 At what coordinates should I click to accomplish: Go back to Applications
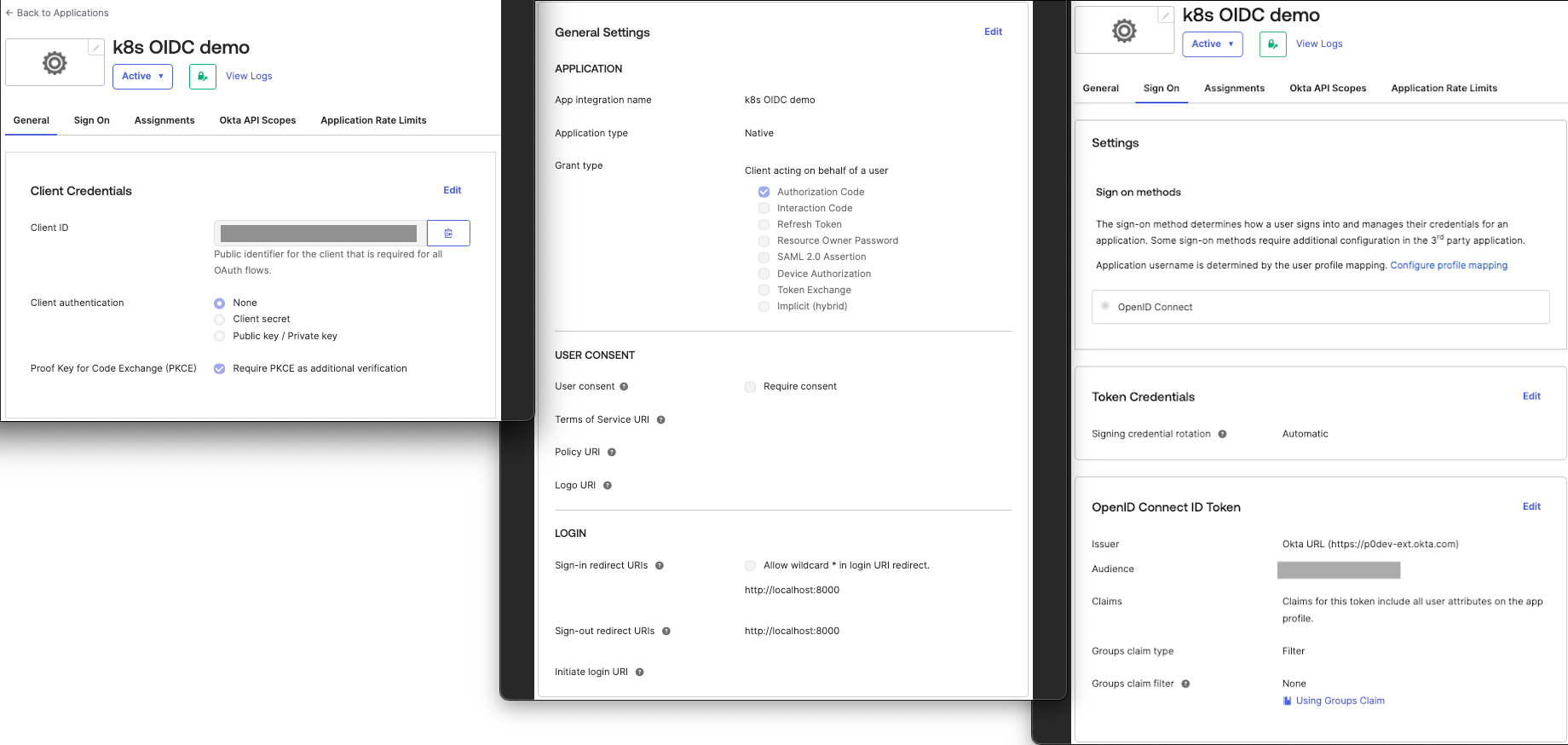click(x=57, y=13)
